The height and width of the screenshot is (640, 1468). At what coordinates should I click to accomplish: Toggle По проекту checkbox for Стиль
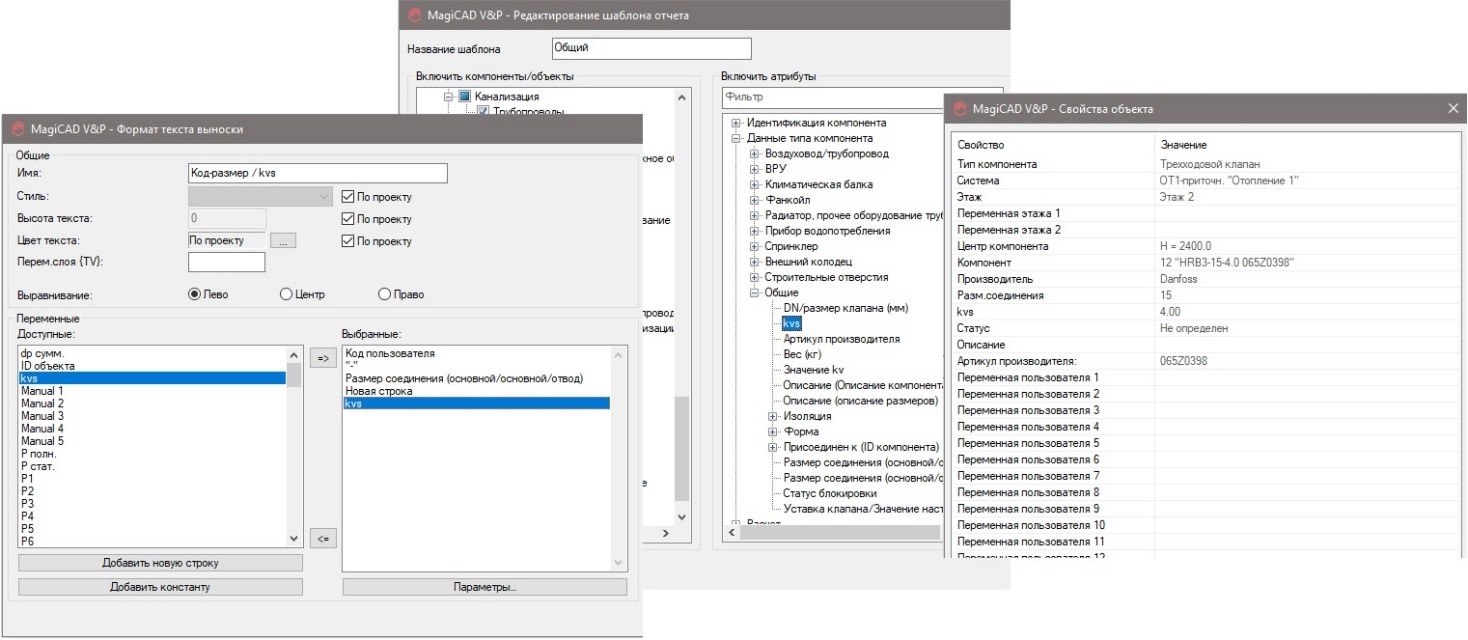click(348, 197)
